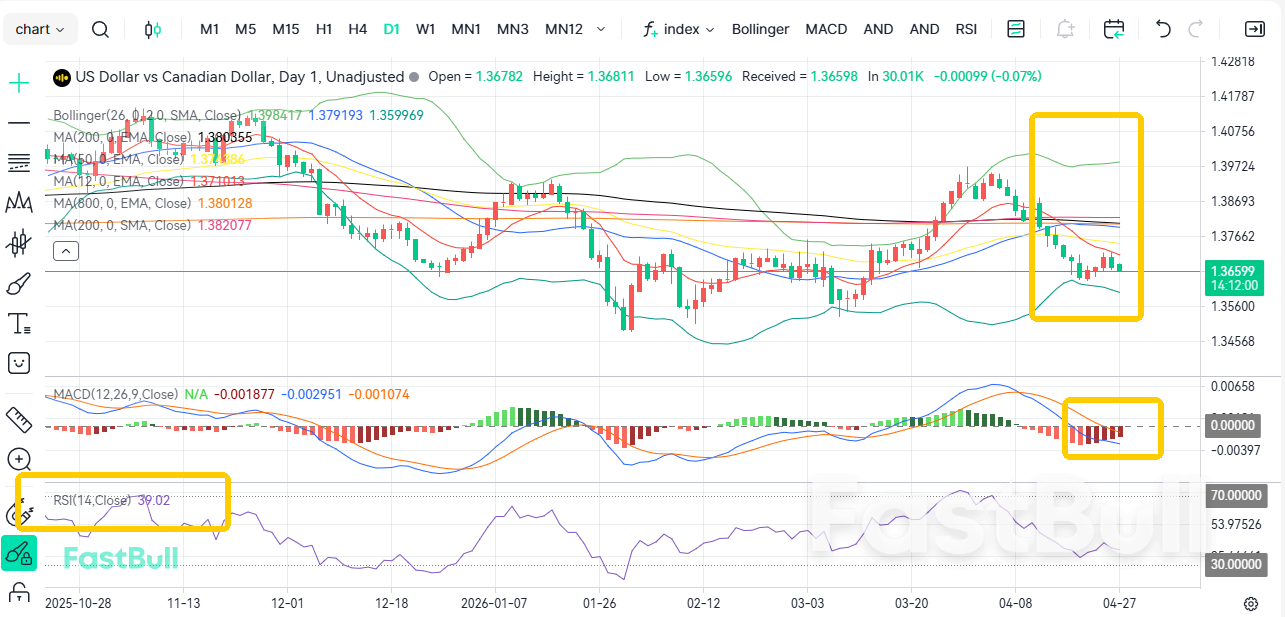Click the undo arrow in toolbar

[x=1162, y=29]
